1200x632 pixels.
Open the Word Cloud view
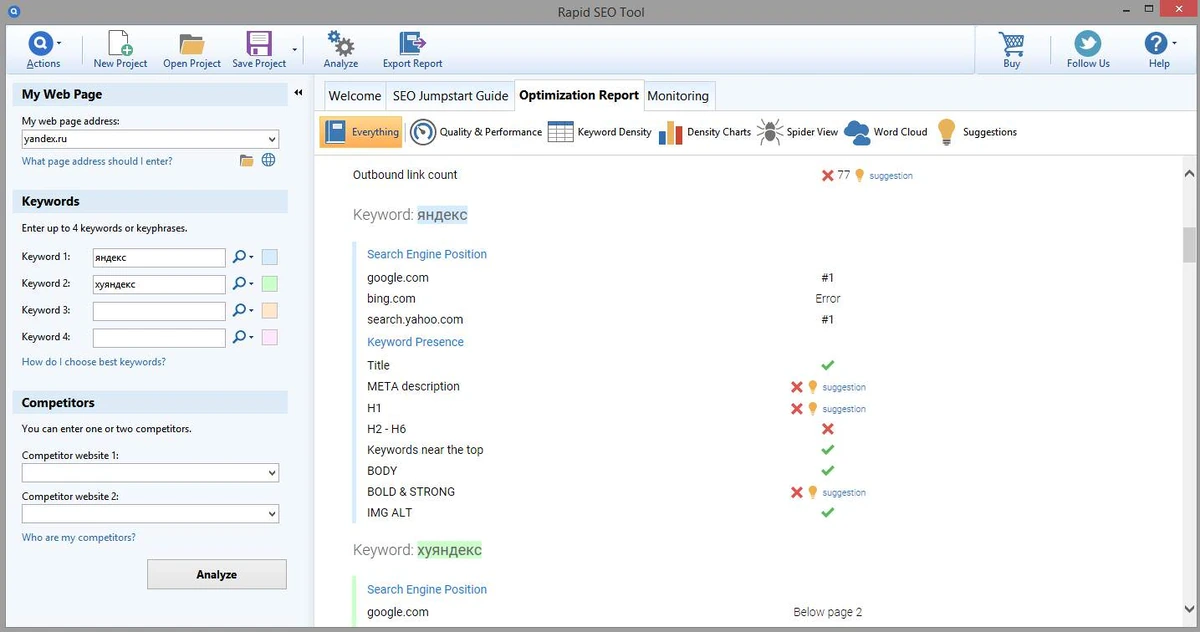coord(886,132)
